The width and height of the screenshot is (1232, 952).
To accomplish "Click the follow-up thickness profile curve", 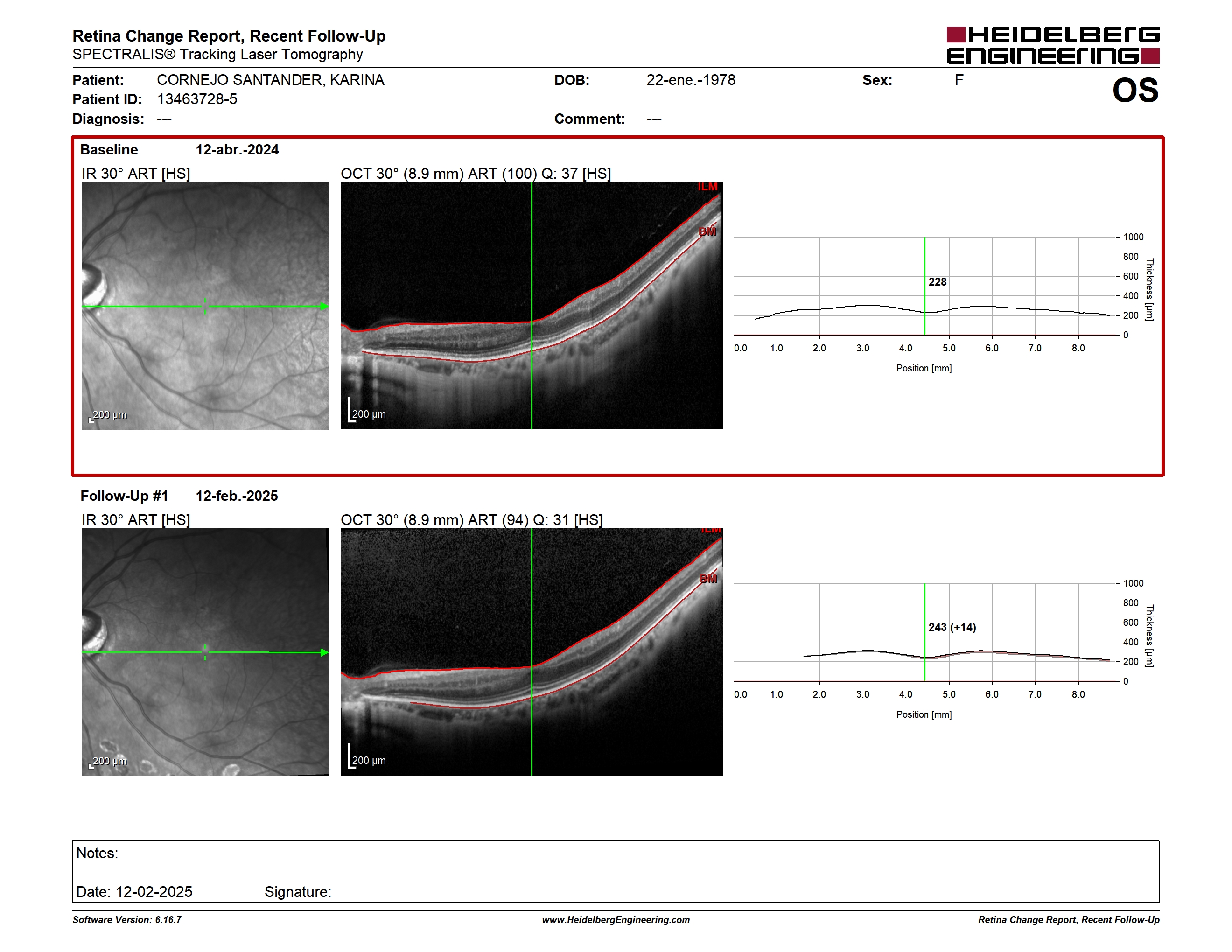I will [x=956, y=655].
